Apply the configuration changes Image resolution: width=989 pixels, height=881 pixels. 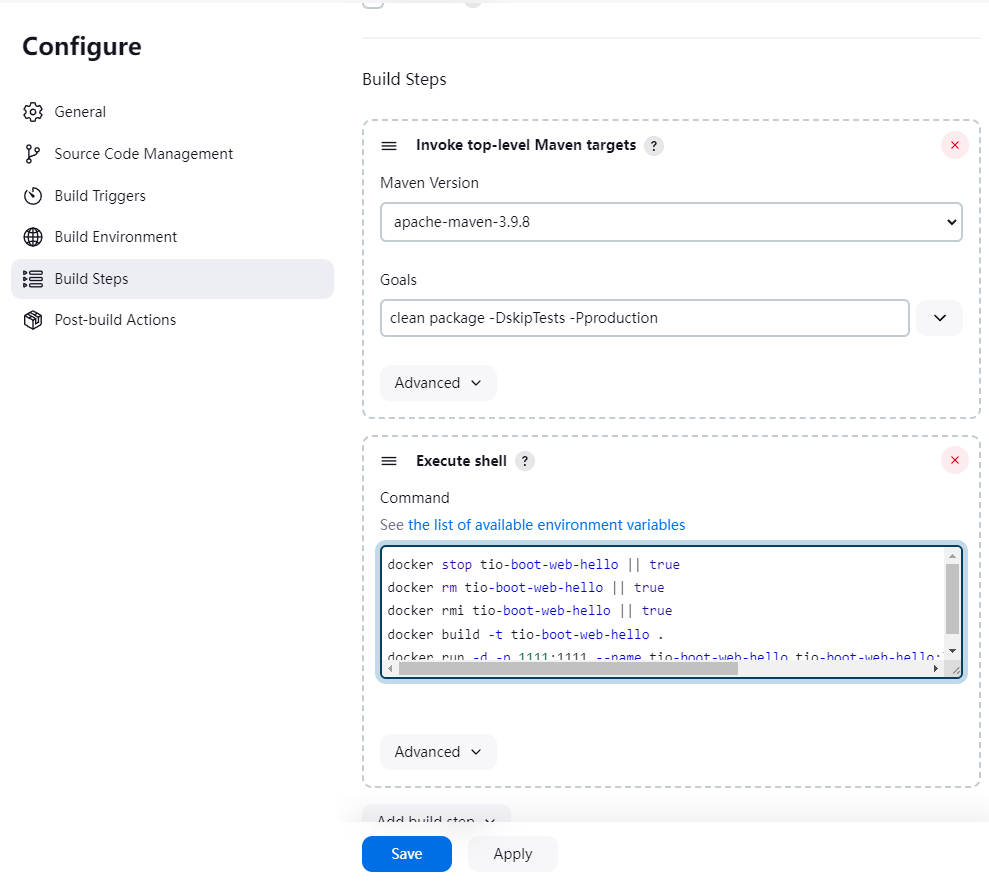tap(513, 854)
